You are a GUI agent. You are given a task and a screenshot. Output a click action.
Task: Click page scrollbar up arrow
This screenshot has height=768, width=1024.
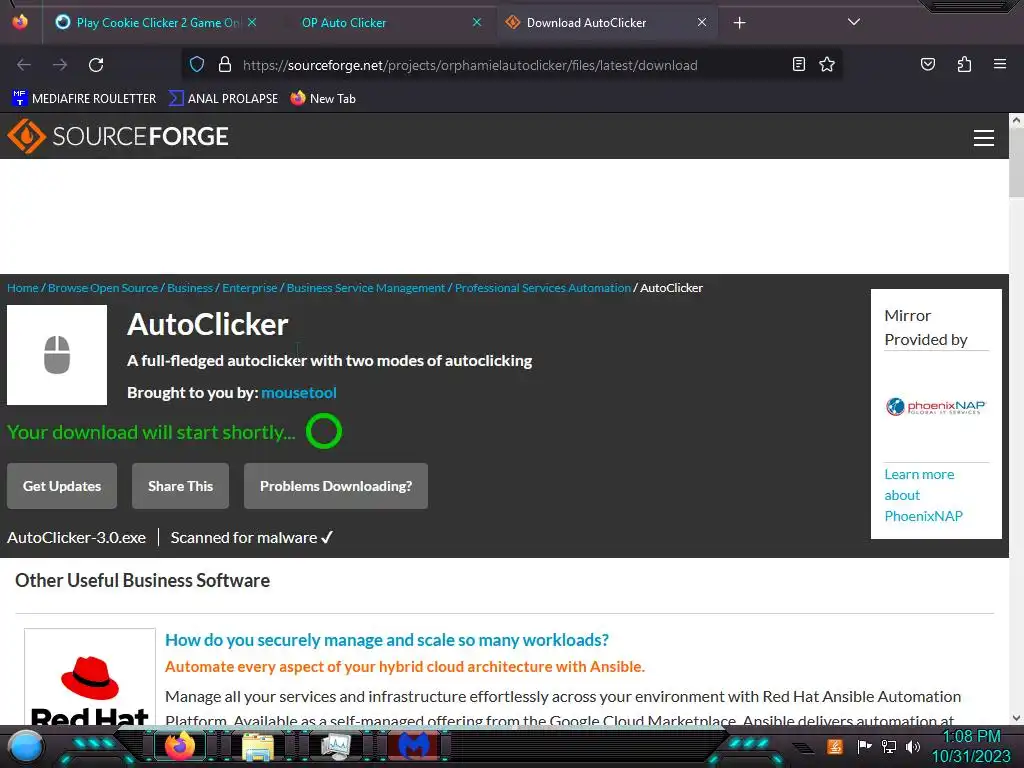coord(1016,120)
